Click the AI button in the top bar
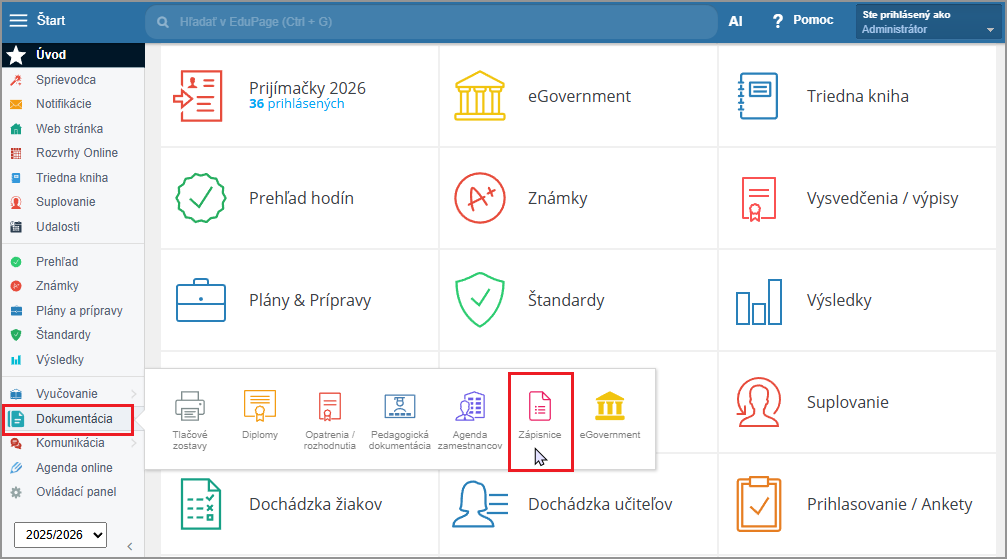Viewport: 1007px width, 559px height. pos(735,20)
